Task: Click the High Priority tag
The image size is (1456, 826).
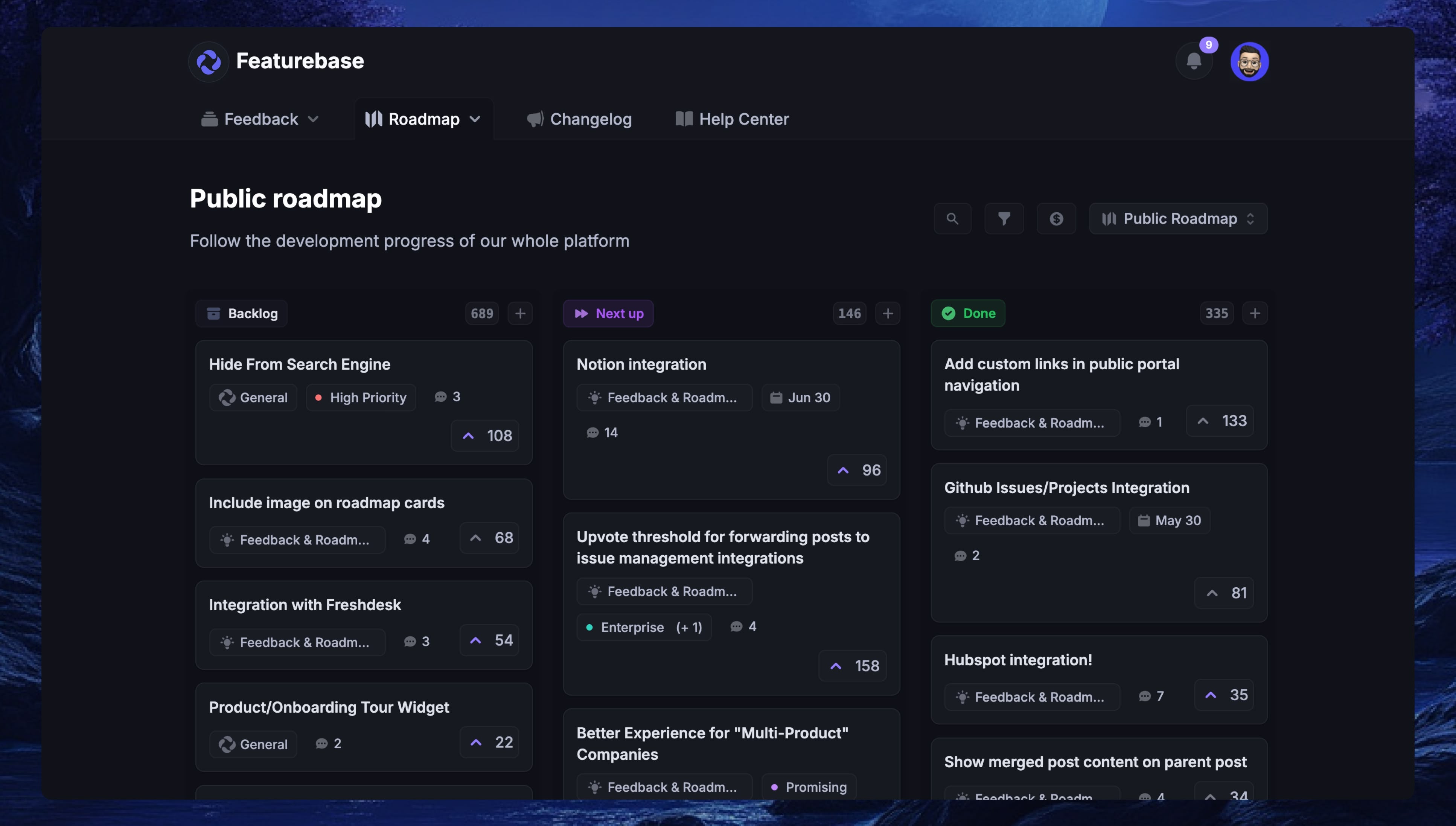Action: 361,398
